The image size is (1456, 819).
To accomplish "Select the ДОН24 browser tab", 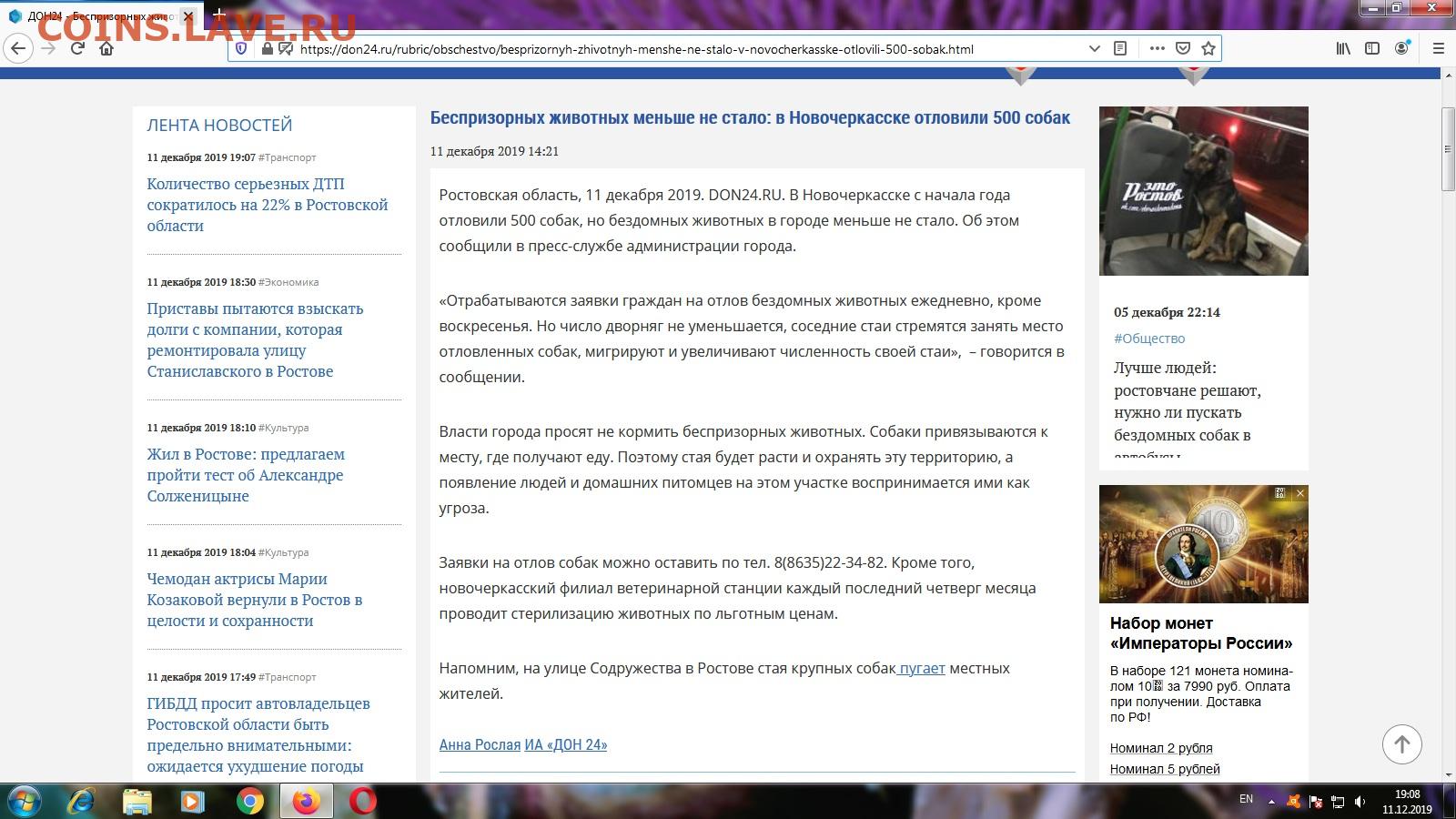I will coord(102,16).
